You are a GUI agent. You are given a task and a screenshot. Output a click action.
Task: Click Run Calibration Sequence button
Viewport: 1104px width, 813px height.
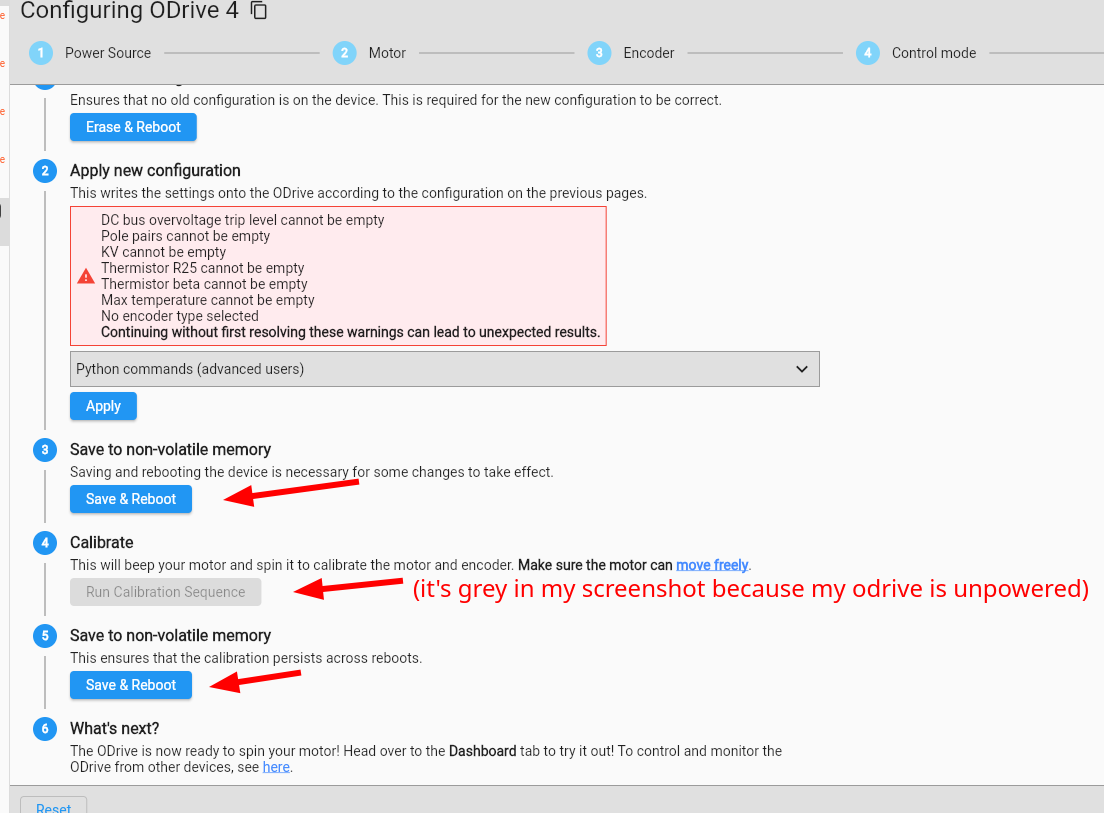[x=165, y=592]
